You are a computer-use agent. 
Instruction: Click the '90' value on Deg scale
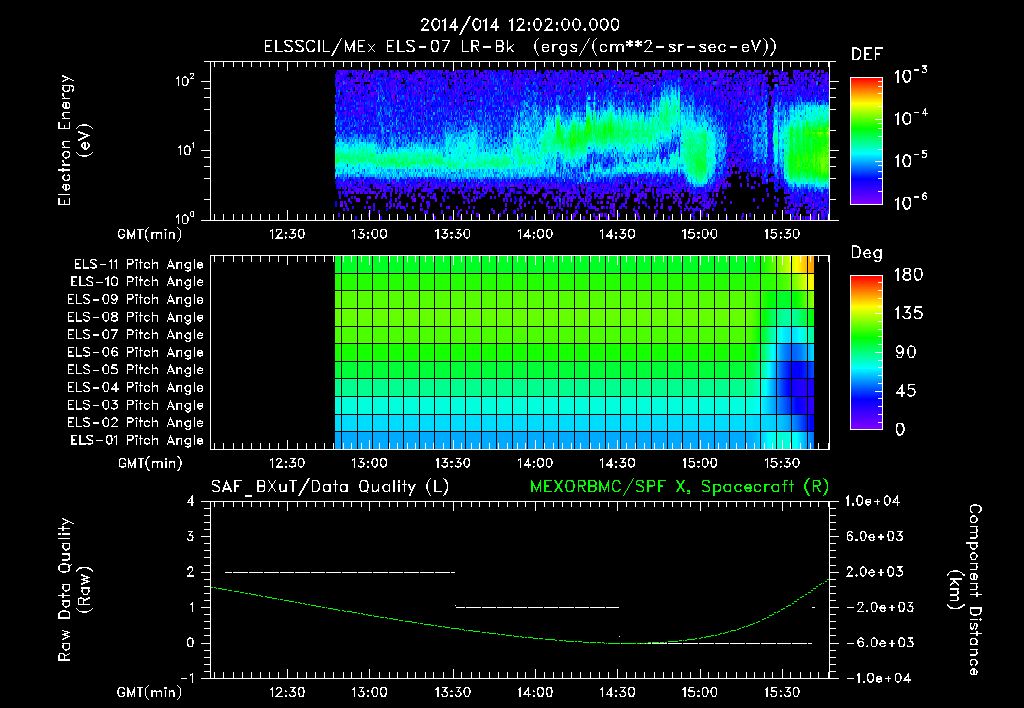point(905,353)
